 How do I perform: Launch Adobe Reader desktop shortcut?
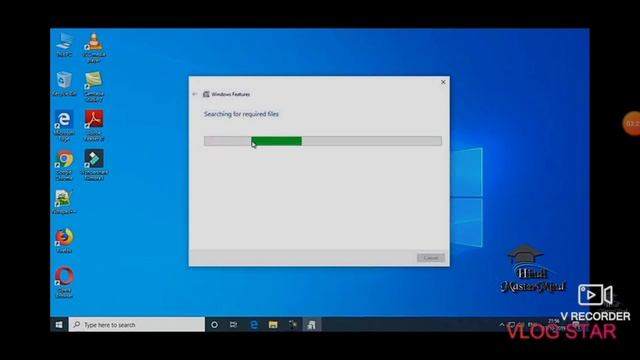click(94, 126)
